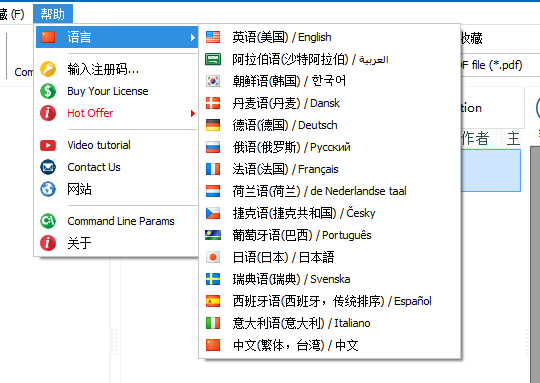Viewport: 540px width, 383px height.
Task: Select 葡萄牙语(巴西) / Português
Action: coord(330,235)
